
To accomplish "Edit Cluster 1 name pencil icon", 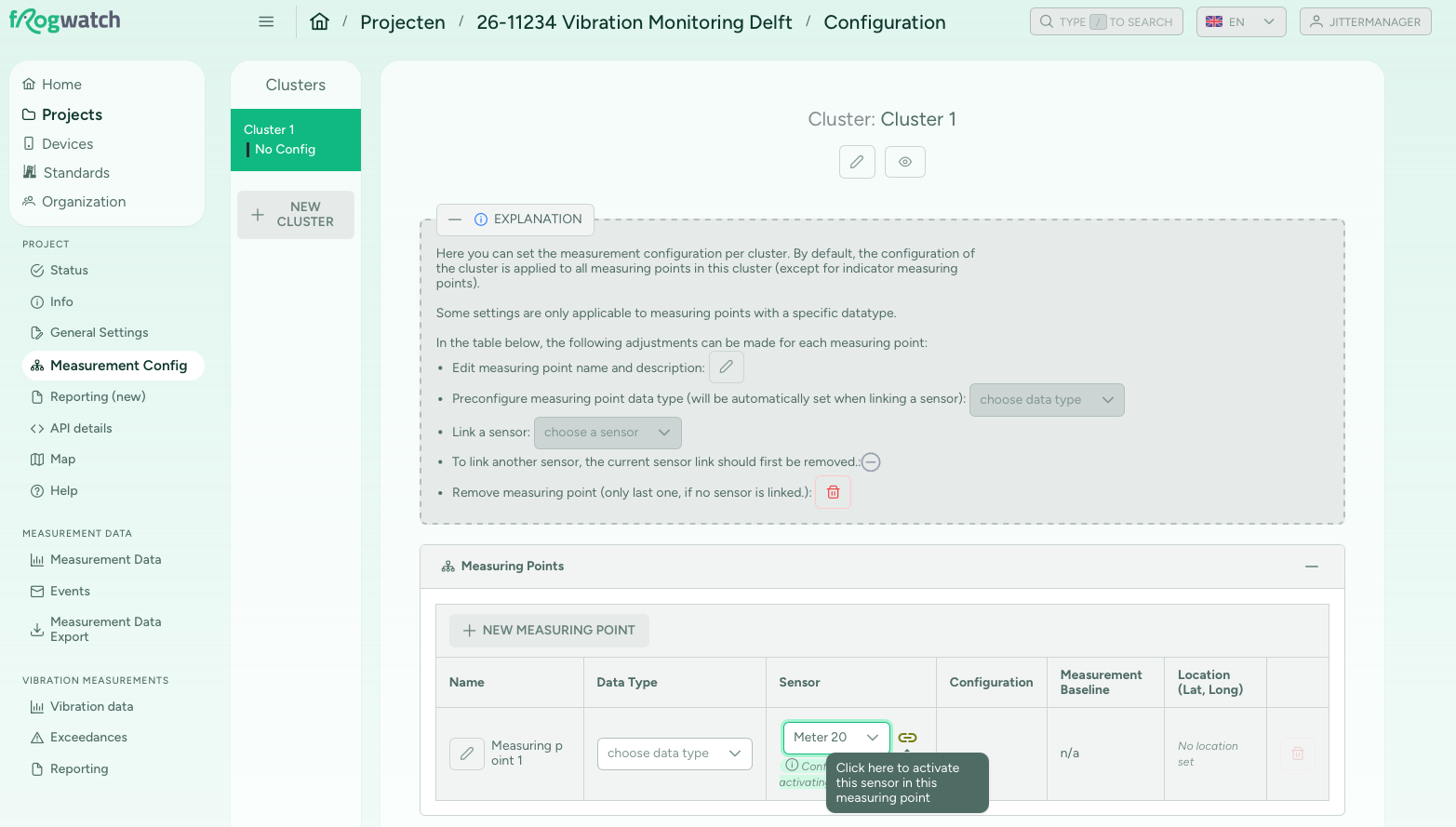I will click(x=857, y=162).
